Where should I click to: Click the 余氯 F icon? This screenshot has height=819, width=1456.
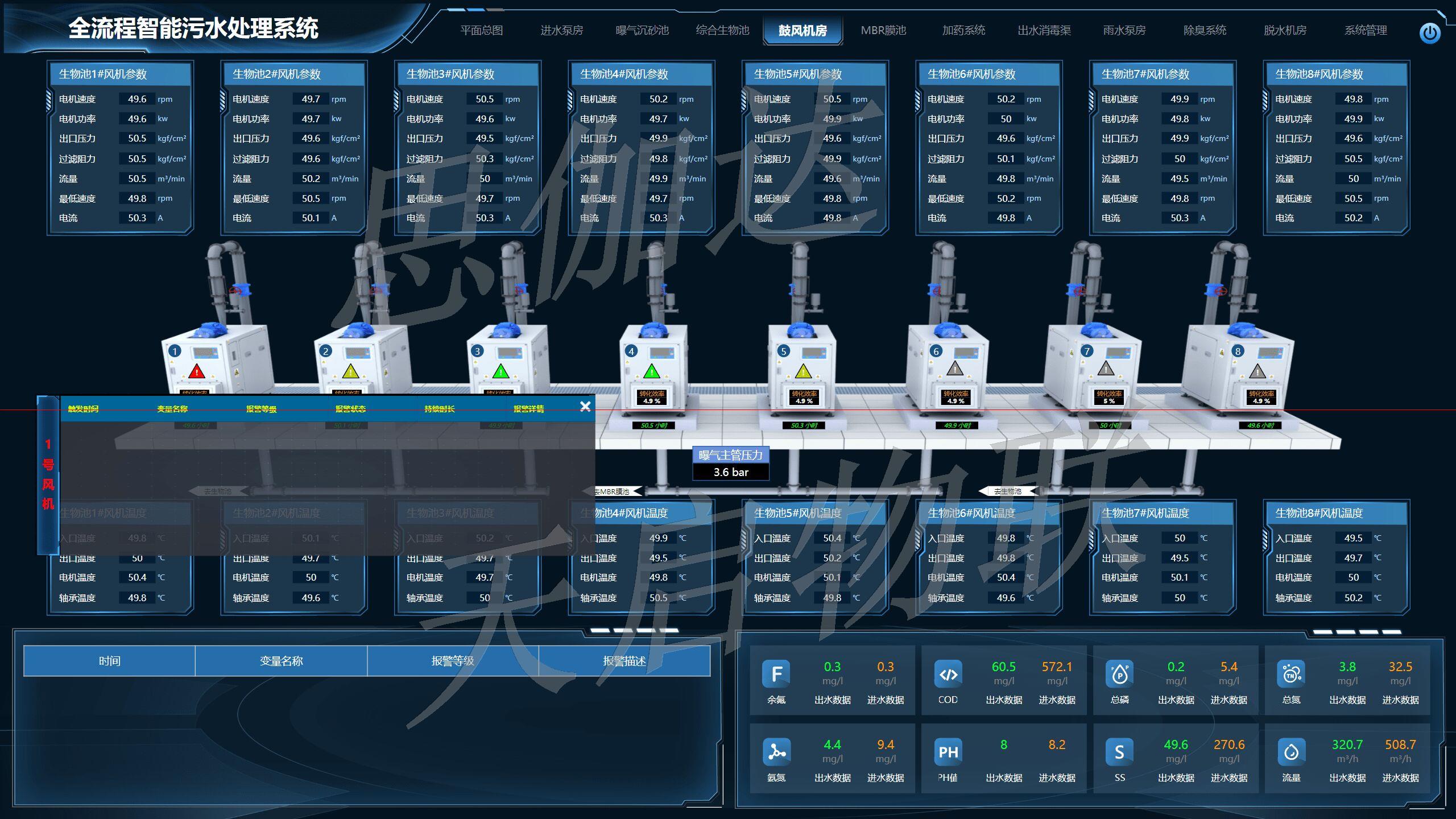click(x=776, y=674)
